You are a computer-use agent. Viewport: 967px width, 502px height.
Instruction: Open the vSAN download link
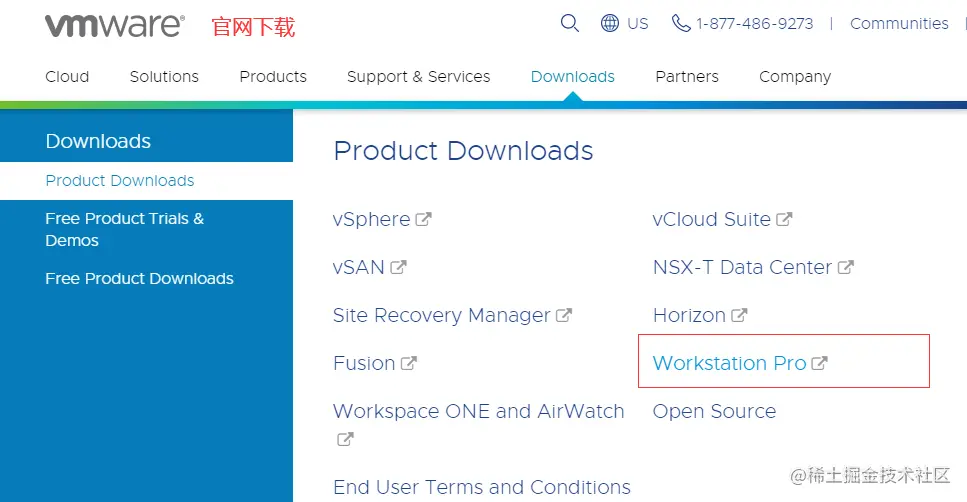[x=358, y=267]
